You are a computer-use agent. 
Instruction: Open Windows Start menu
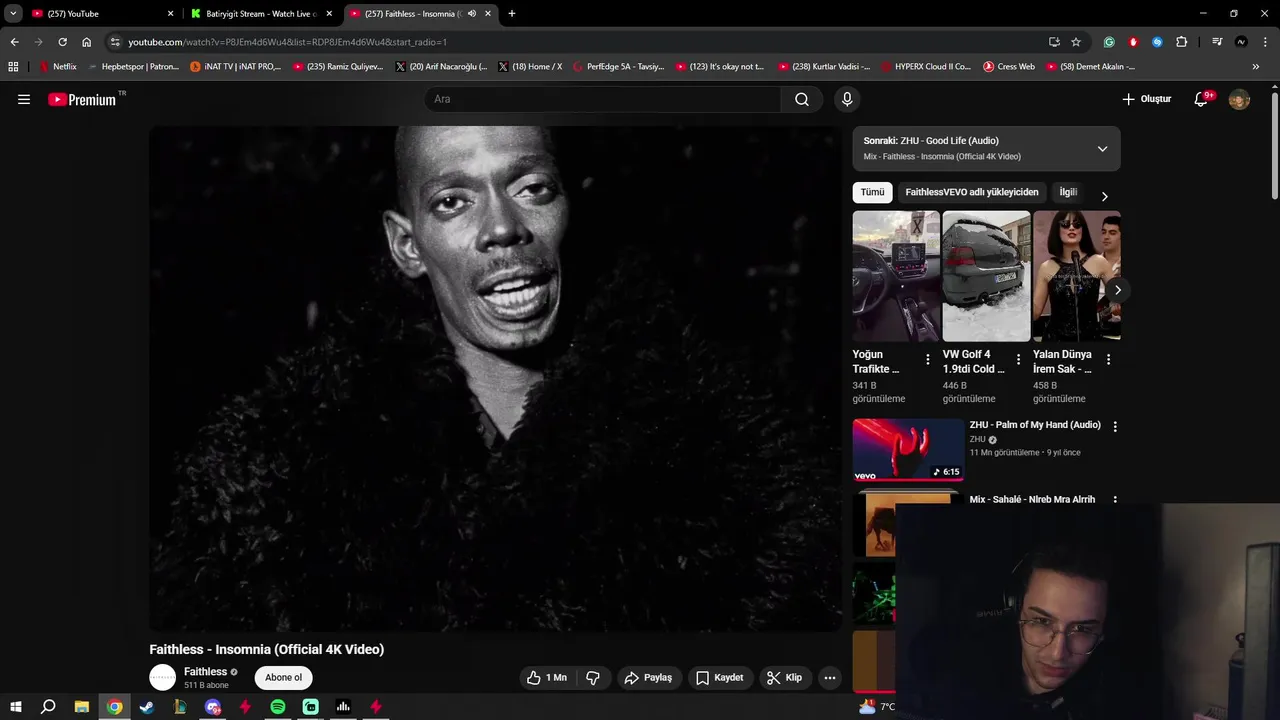[x=16, y=706]
